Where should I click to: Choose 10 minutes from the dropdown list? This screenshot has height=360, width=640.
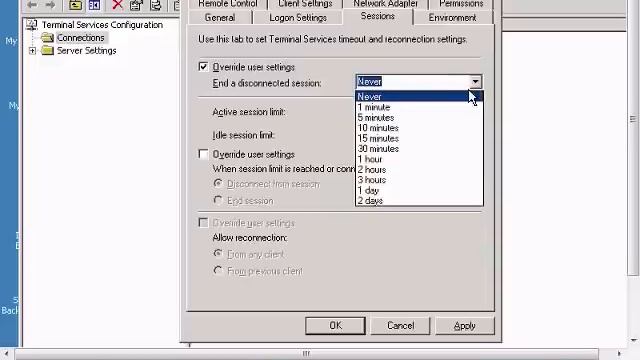tap(419, 128)
